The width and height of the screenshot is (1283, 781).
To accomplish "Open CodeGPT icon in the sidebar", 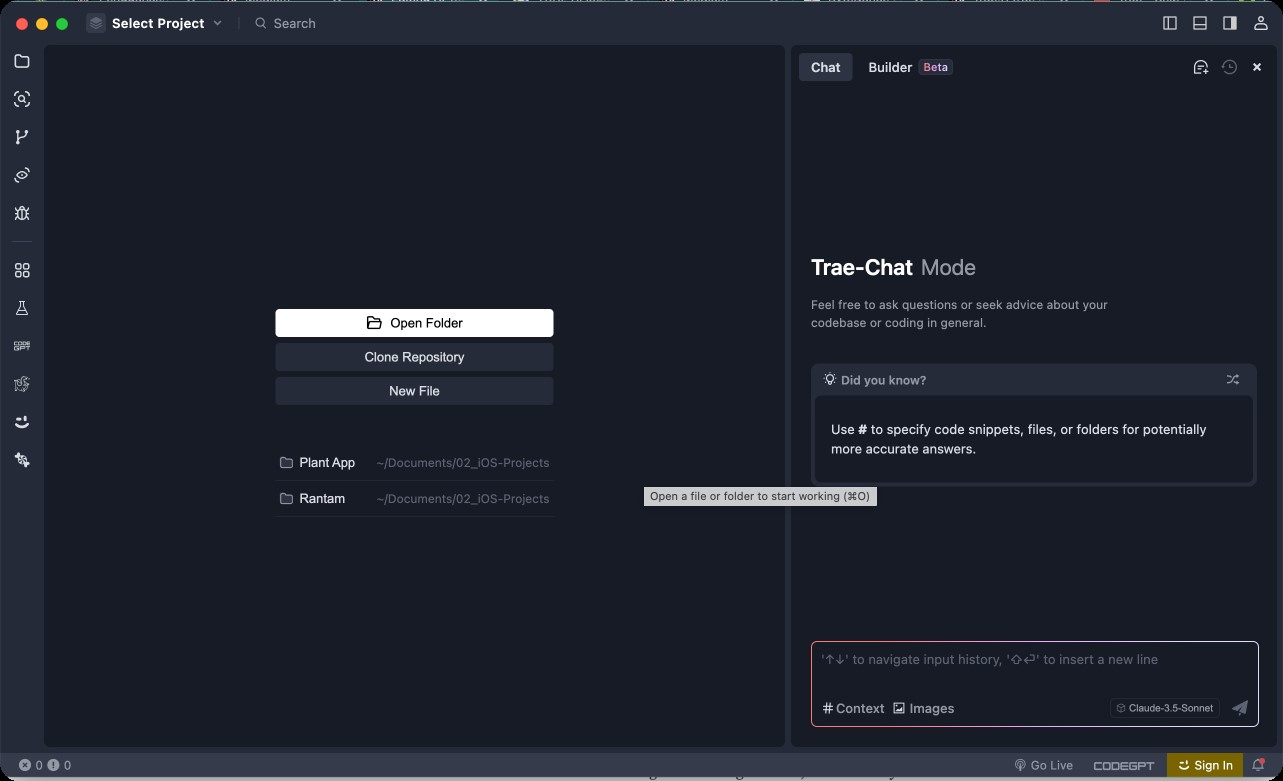I will [x=22, y=346].
